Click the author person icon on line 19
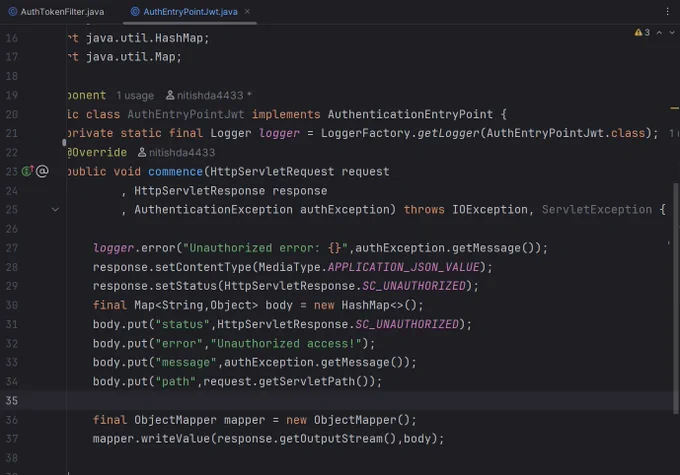 170,95
